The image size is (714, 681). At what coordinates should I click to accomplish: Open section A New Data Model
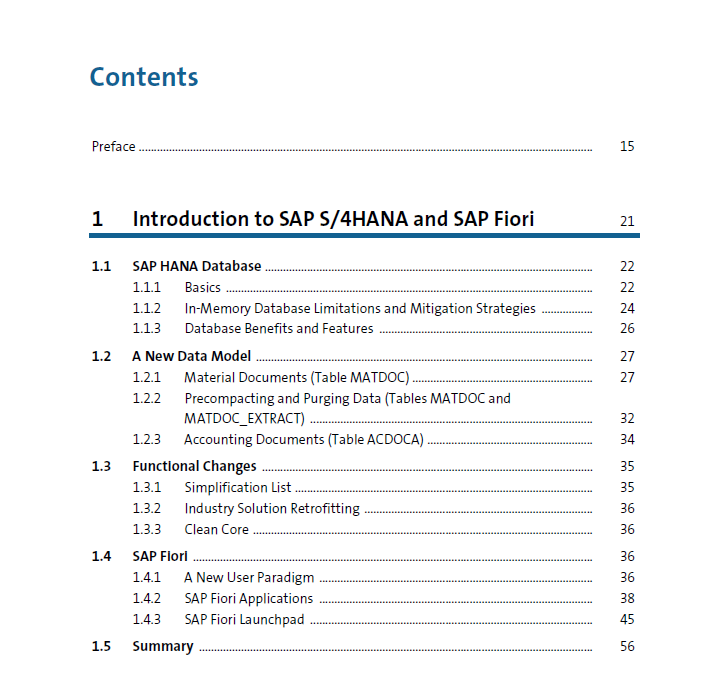(x=191, y=357)
